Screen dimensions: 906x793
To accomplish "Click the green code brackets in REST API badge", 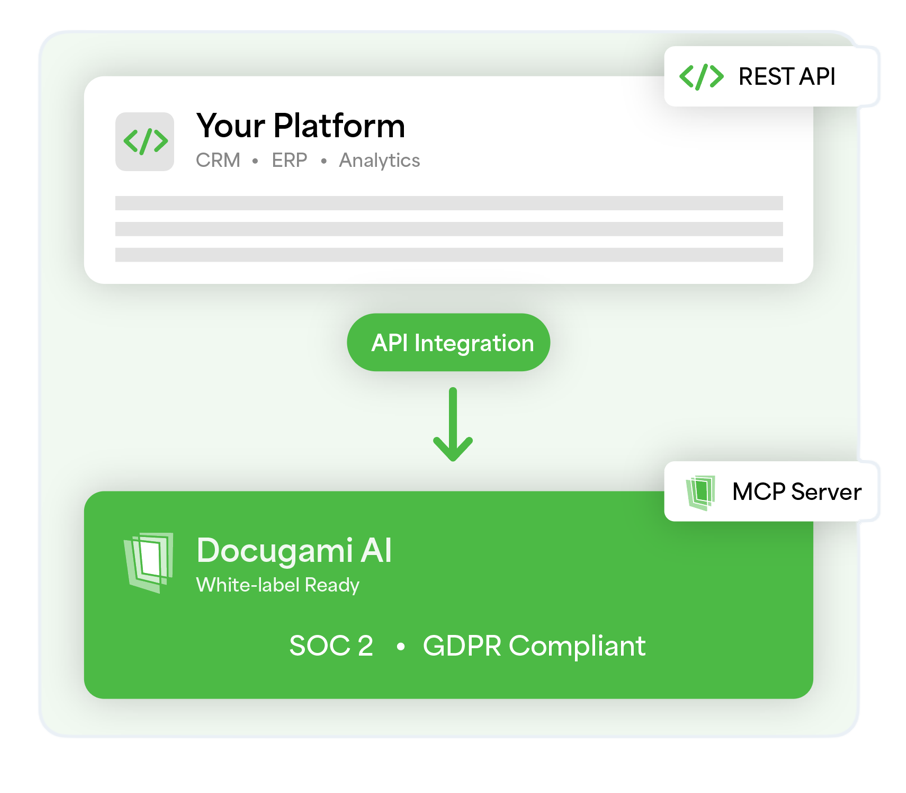I will tap(702, 75).
